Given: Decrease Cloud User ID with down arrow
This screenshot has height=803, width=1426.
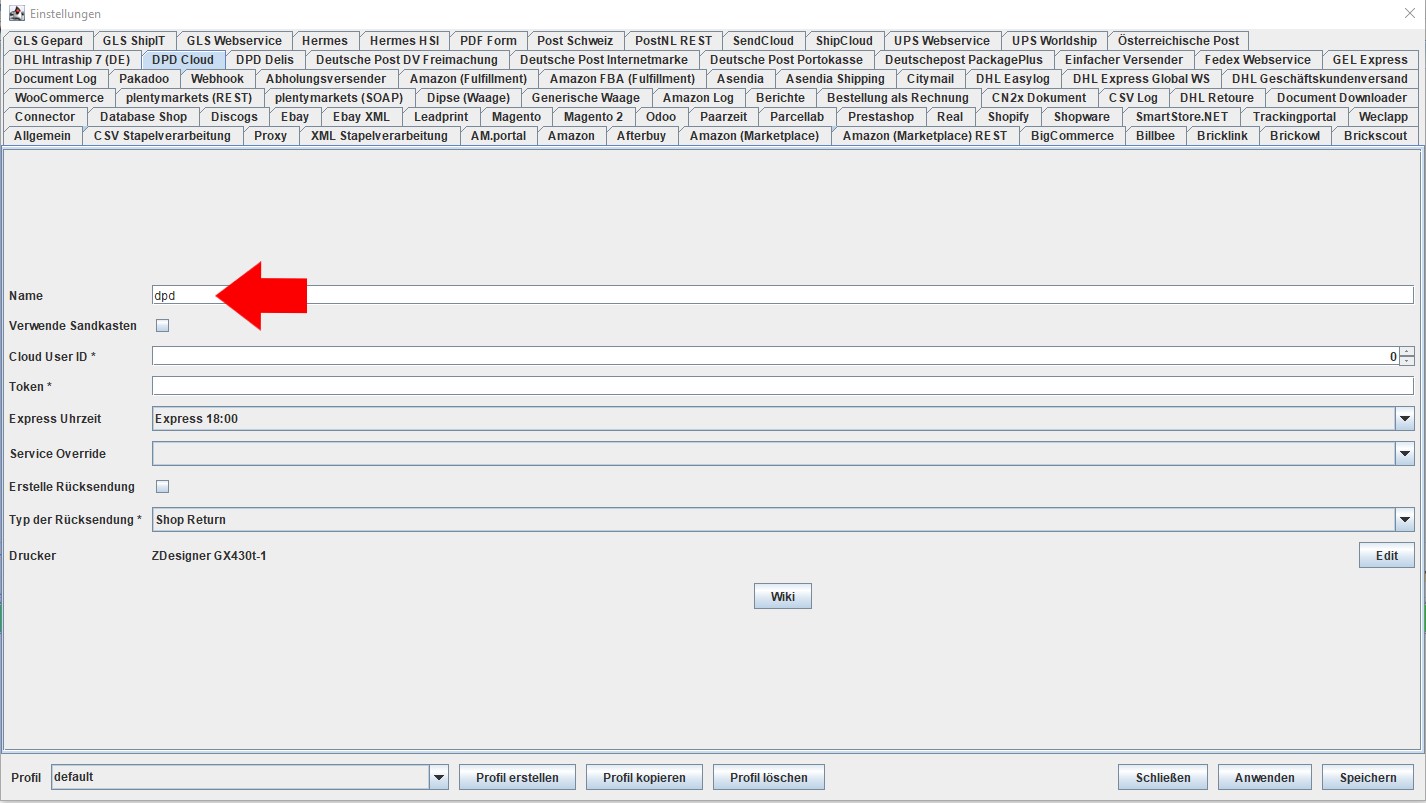Looking at the screenshot, I should [1407, 361].
